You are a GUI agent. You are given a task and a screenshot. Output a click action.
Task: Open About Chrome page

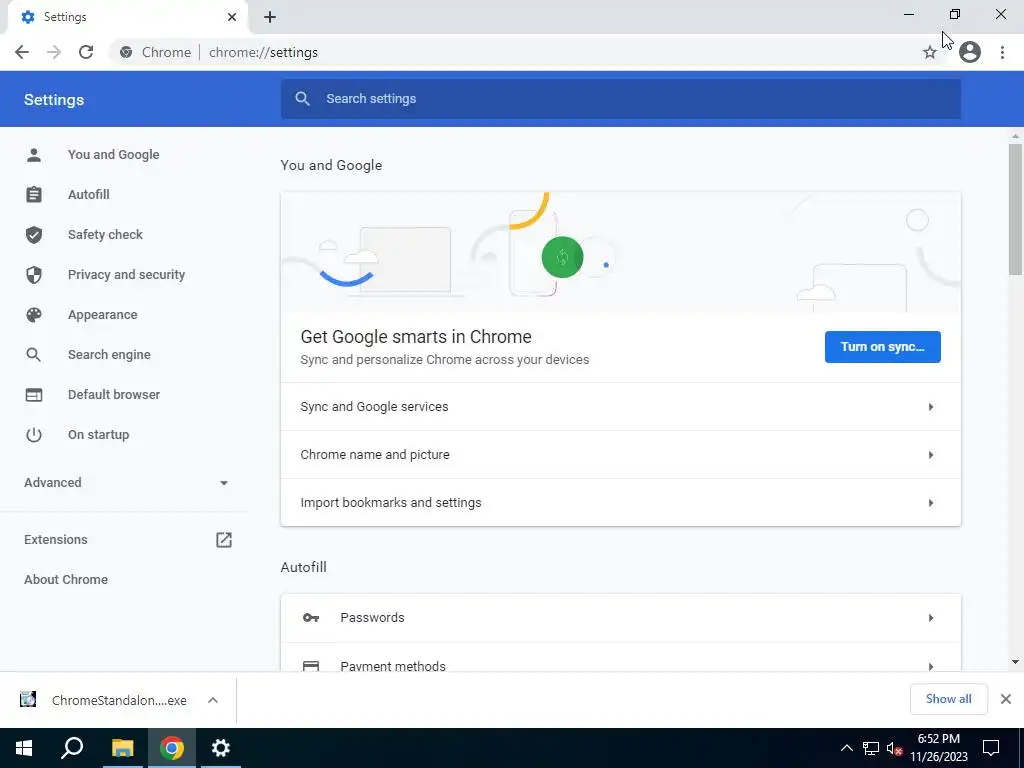point(66,580)
